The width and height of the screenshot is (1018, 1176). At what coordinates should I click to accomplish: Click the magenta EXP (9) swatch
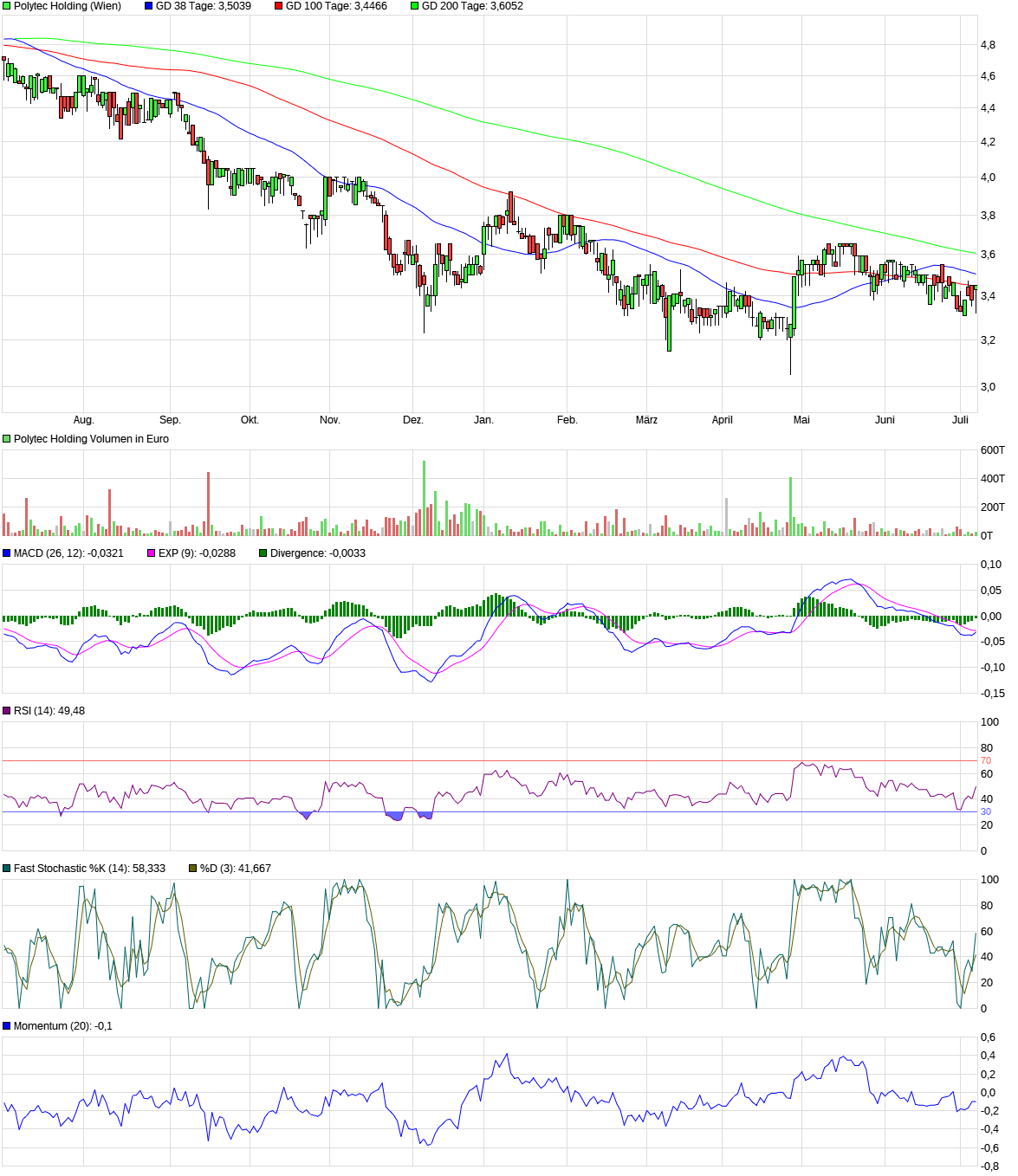[152, 553]
